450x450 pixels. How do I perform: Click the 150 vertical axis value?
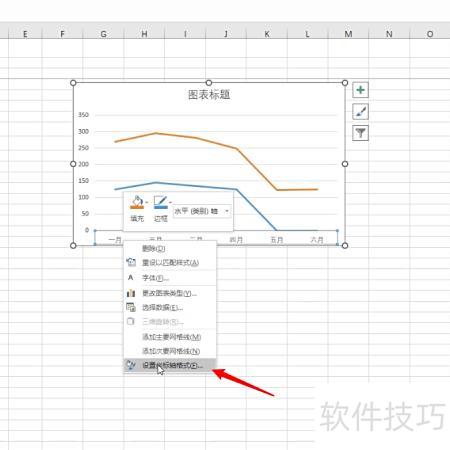click(x=83, y=181)
